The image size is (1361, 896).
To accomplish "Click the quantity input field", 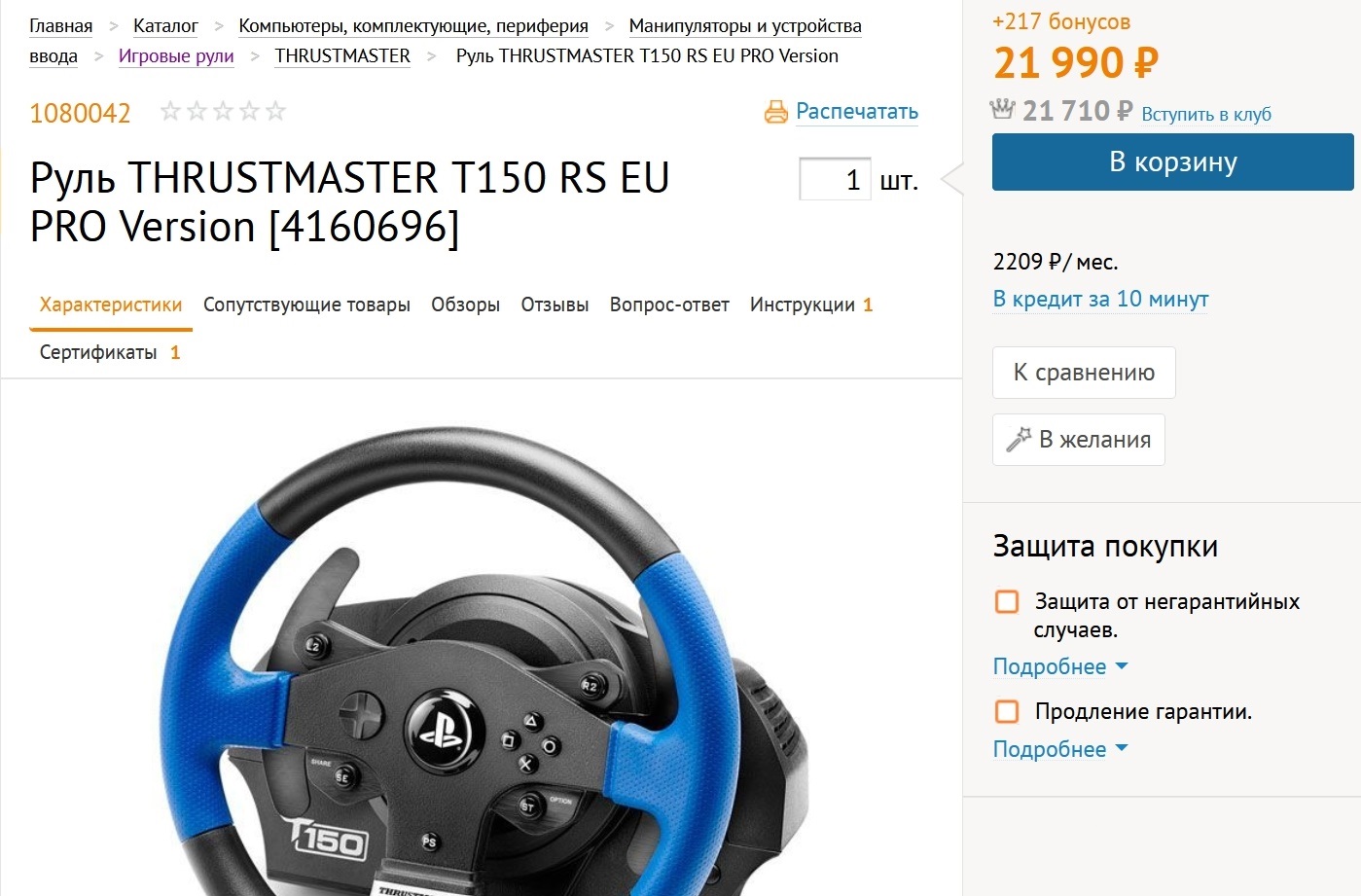I will [x=835, y=179].
